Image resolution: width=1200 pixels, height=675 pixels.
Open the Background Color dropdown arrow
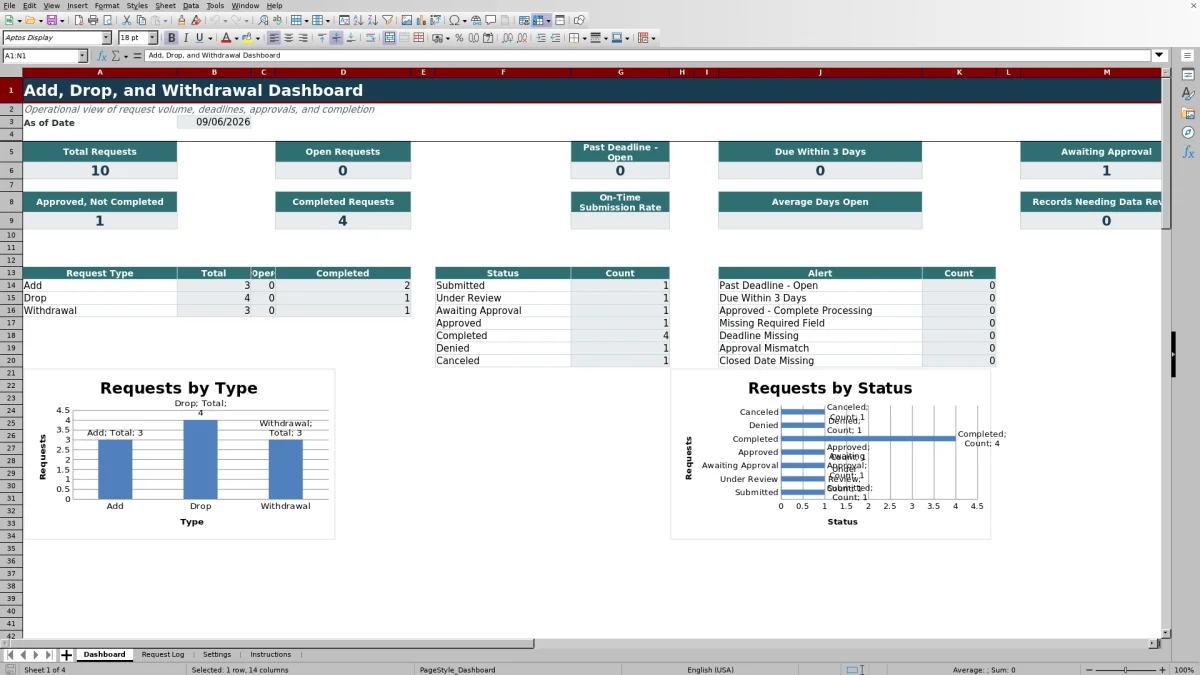tap(258, 38)
